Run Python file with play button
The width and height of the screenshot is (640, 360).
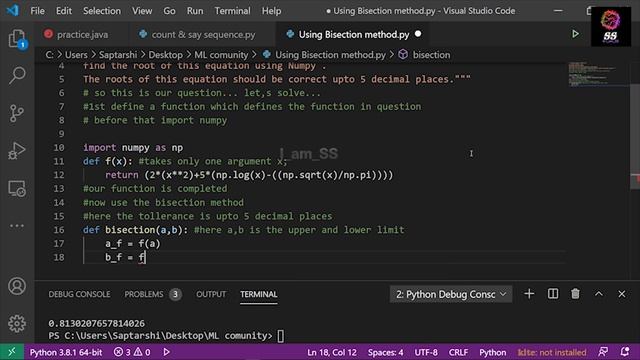pos(575,34)
